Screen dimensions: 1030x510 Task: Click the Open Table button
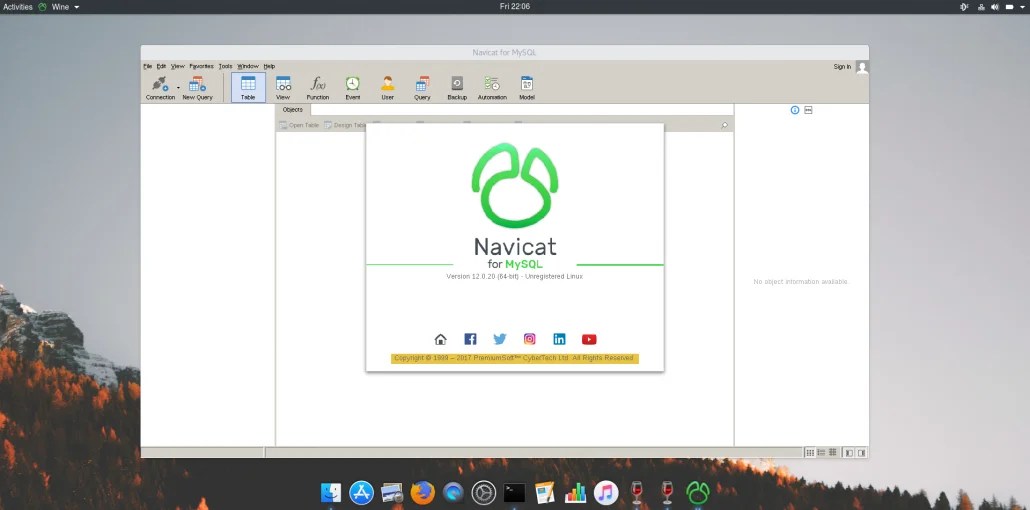(300, 125)
